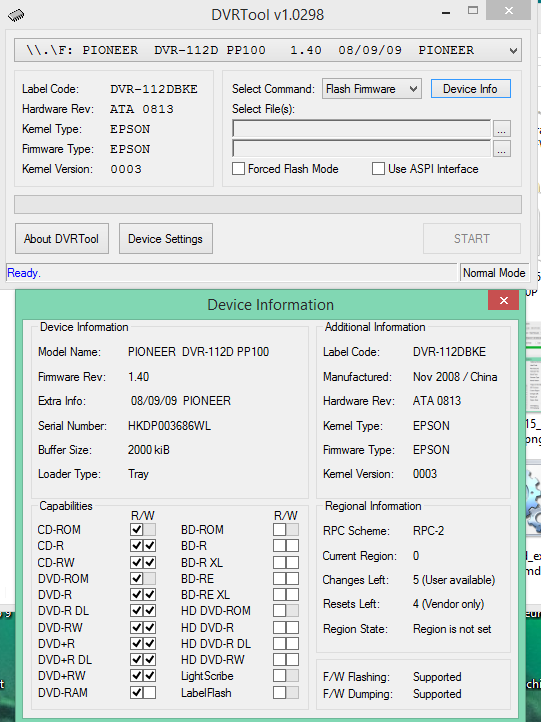Open Device Settings
The height and width of the screenshot is (722, 541).
pyautogui.click(x=166, y=239)
